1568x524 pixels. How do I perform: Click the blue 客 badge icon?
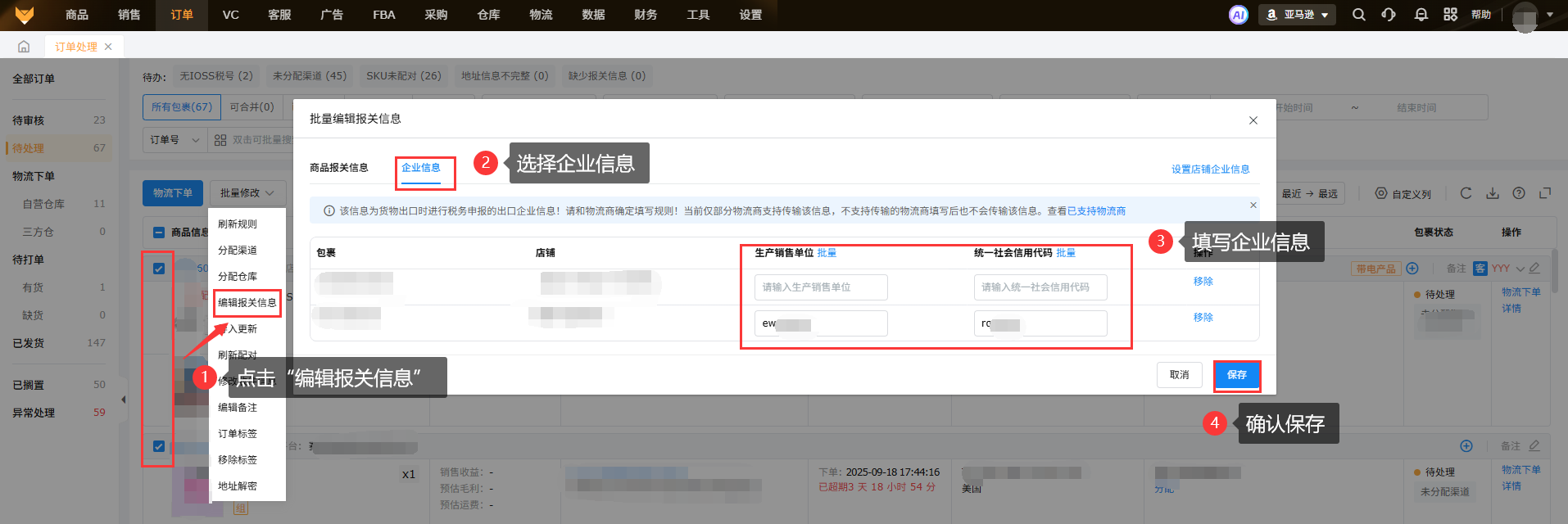click(x=1480, y=269)
